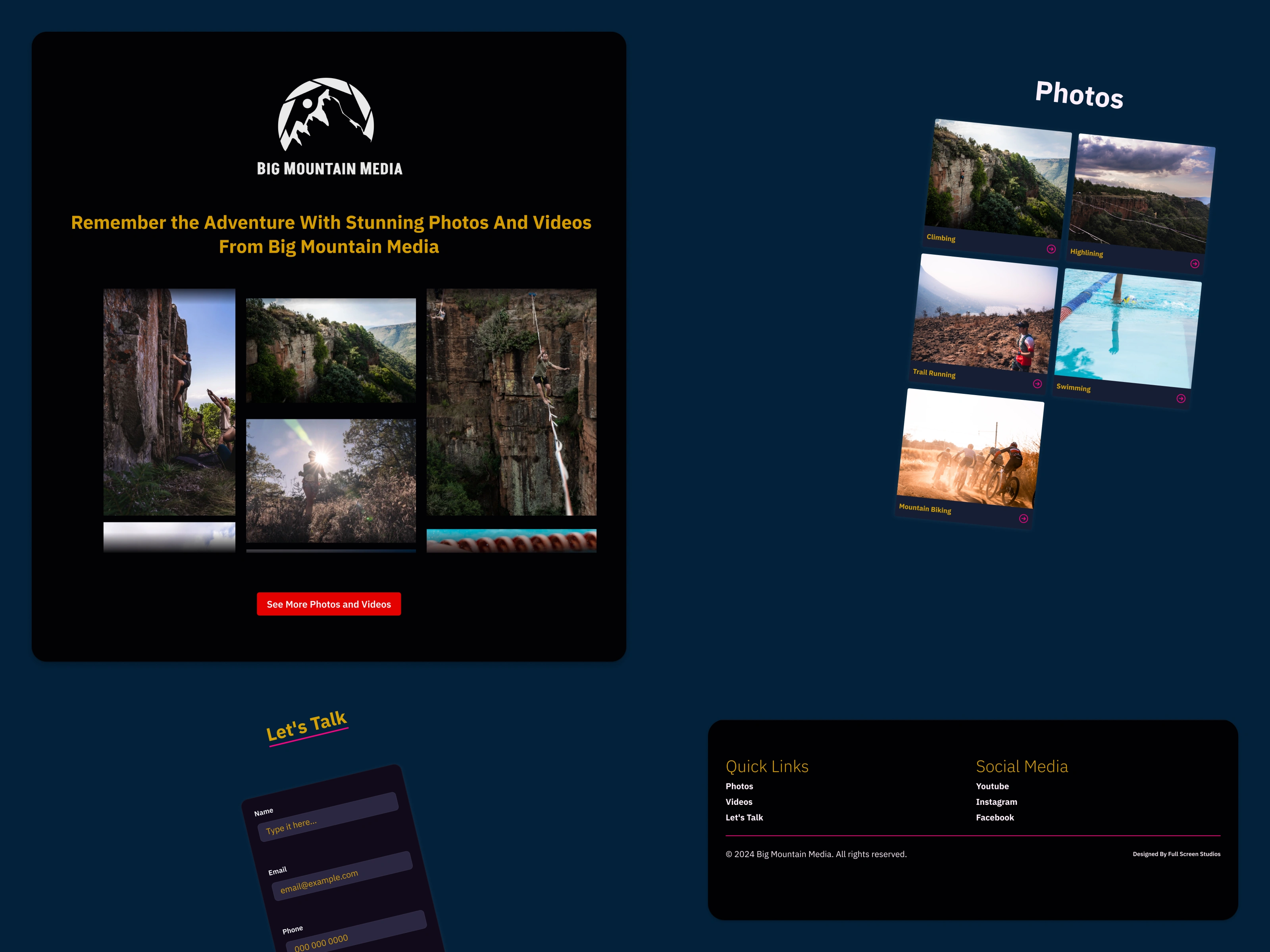The width and height of the screenshot is (1270, 952).
Task: Click the arrow icon on Climbing card
Action: 1051,249
